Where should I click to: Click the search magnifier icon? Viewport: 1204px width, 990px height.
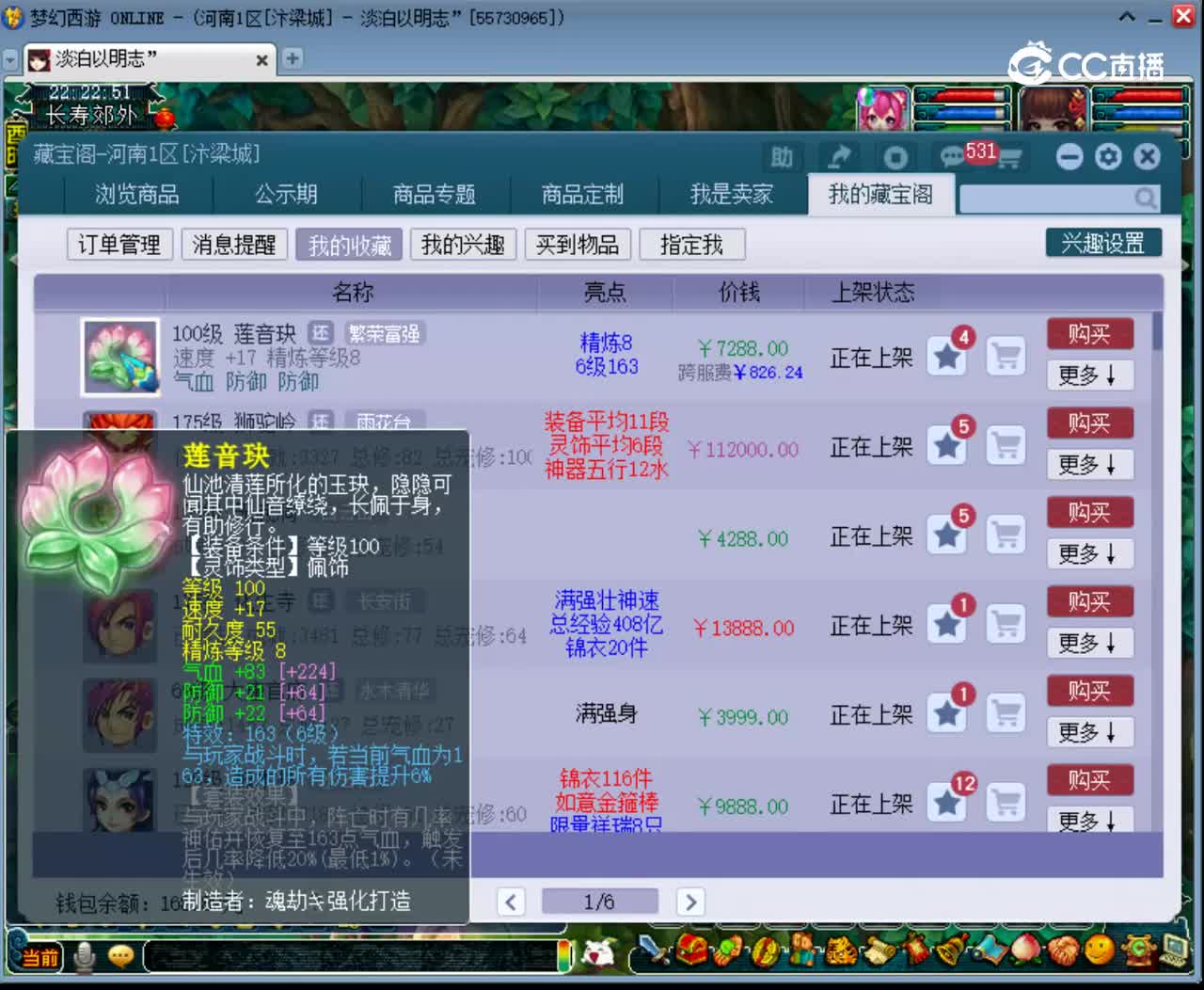click(1146, 198)
